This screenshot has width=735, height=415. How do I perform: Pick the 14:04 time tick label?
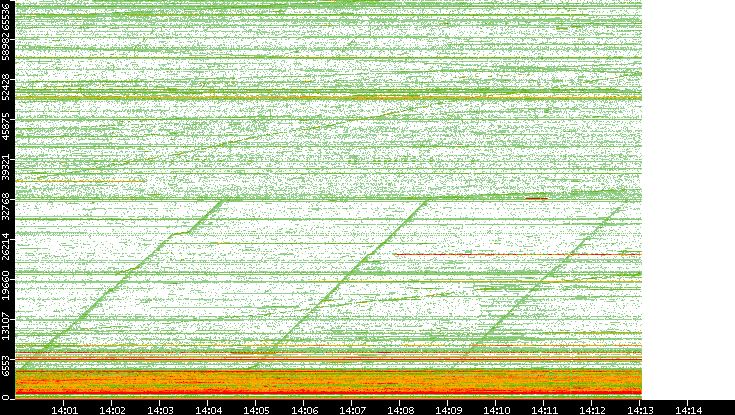pos(208,410)
